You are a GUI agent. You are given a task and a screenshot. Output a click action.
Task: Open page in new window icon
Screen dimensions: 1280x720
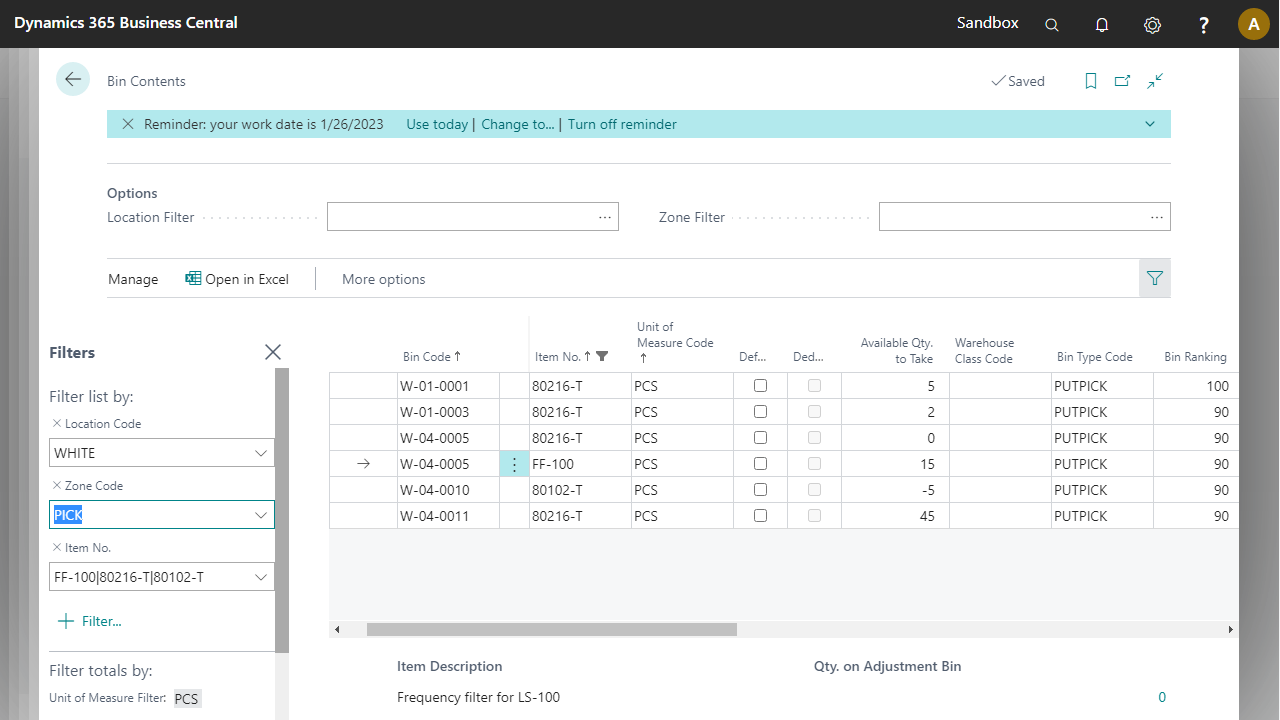pos(1123,81)
